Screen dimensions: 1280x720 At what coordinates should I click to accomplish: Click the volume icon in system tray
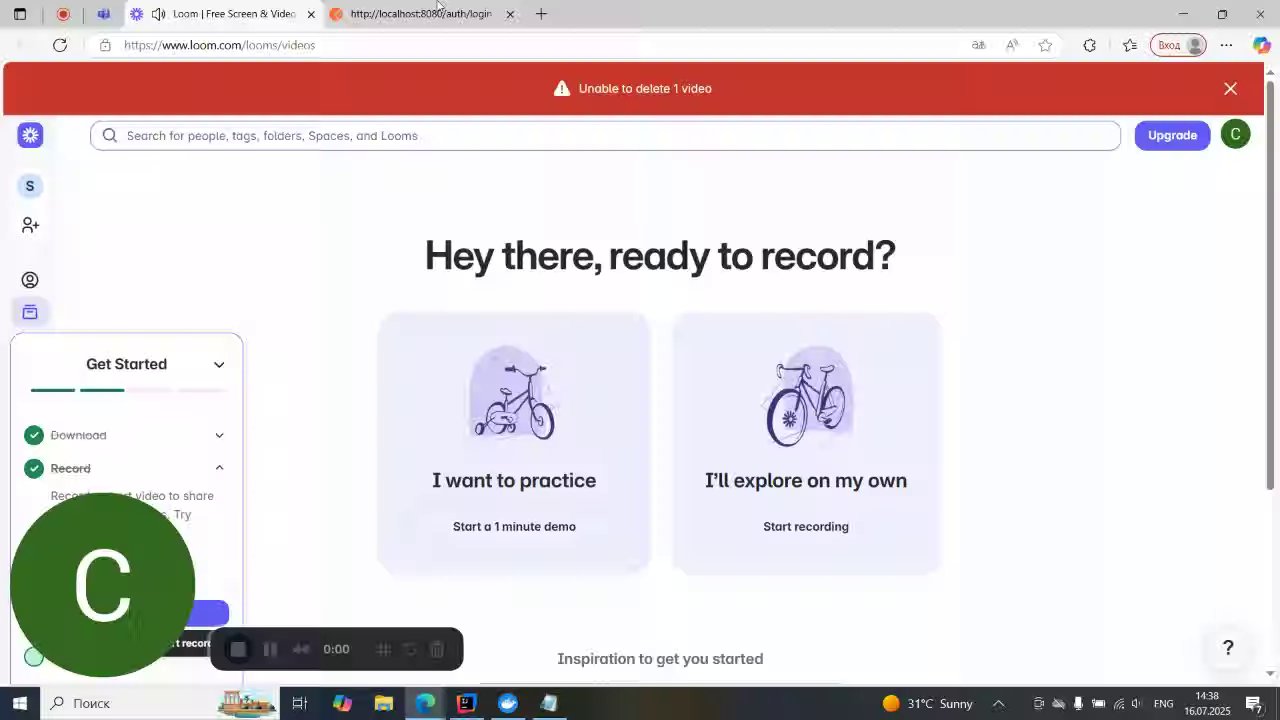[1137, 703]
